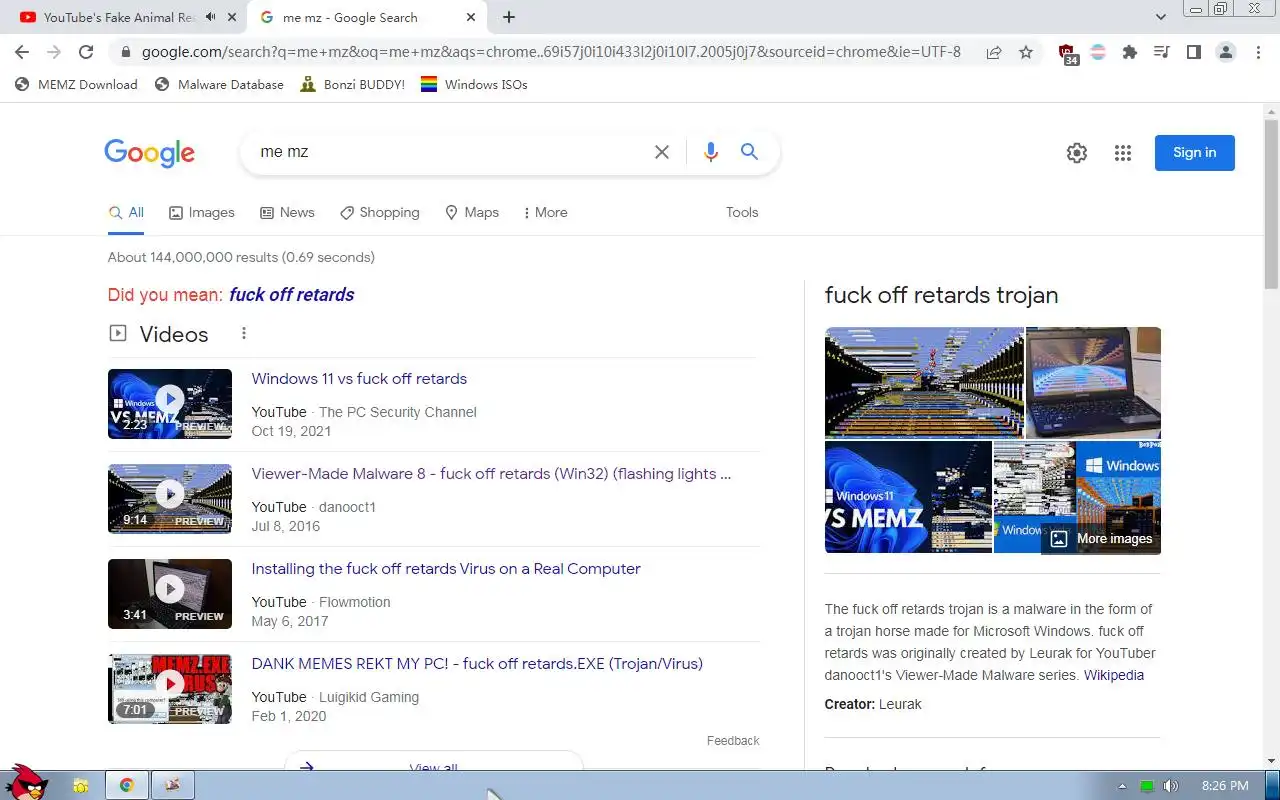Open the Windows 11 vs video title link
Viewport: 1280px width, 800px height.
pyautogui.click(x=359, y=379)
